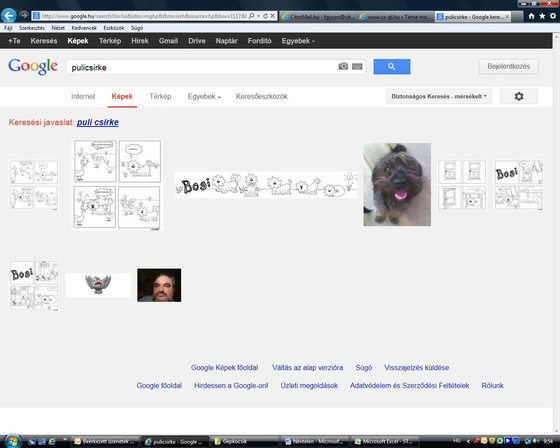Open the on-screen keyboard icon in search box
Screen dimensions: 560x448
click(x=357, y=66)
